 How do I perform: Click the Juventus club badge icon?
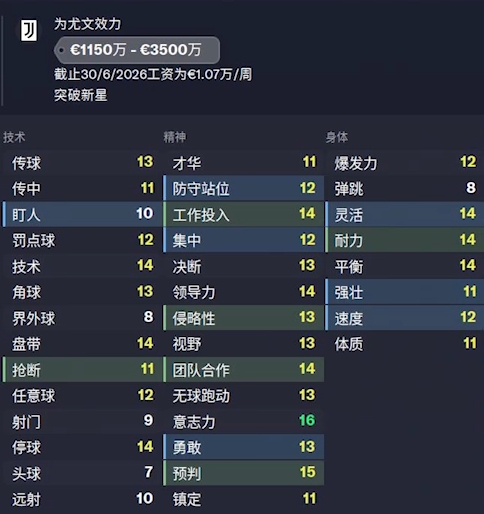coord(29,31)
